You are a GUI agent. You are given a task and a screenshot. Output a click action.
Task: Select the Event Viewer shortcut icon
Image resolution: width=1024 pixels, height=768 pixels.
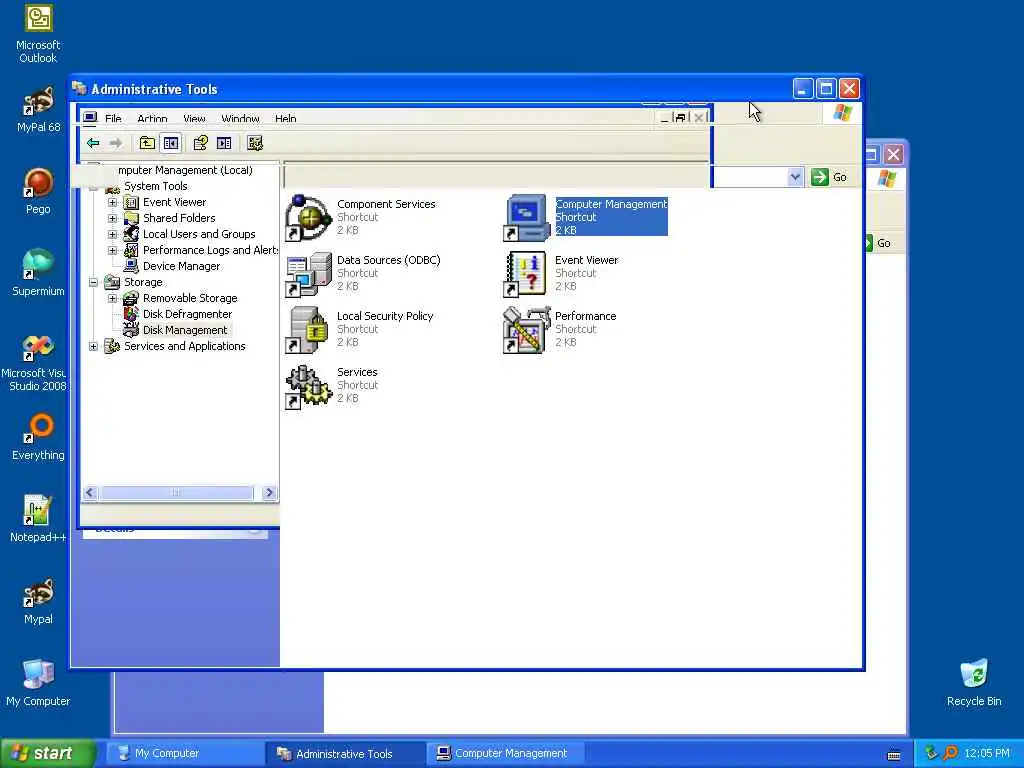click(526, 274)
